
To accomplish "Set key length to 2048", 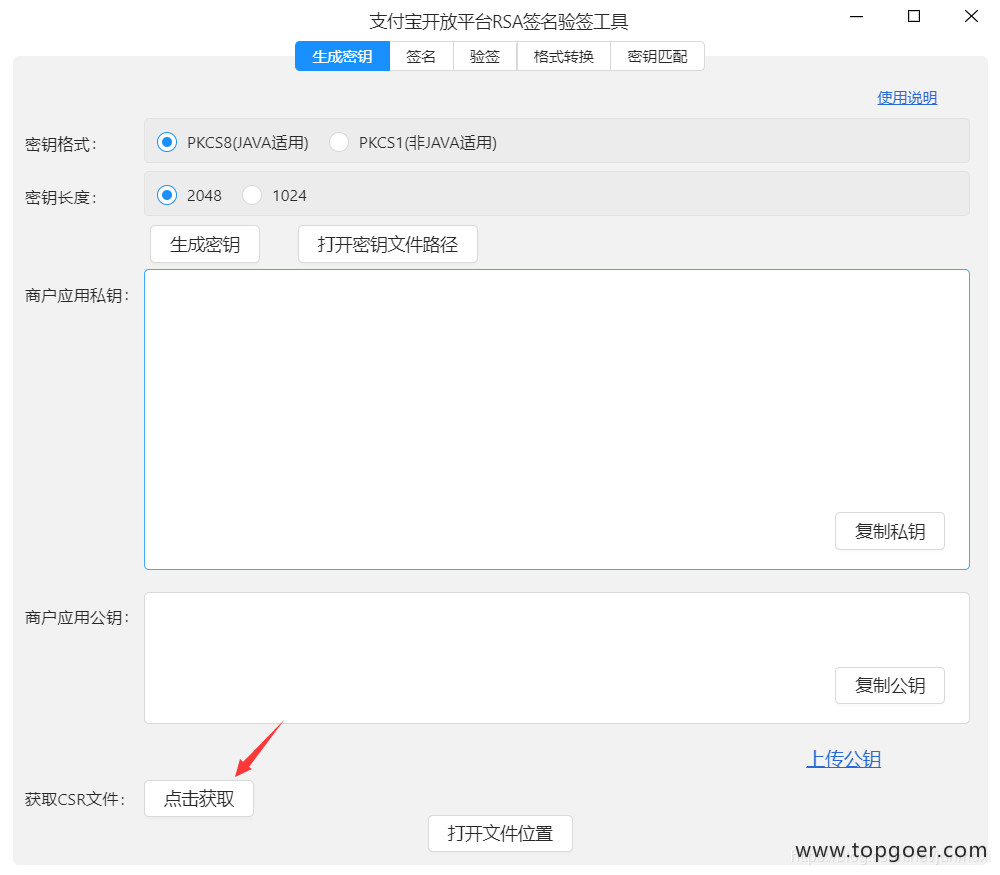I will (167, 195).
